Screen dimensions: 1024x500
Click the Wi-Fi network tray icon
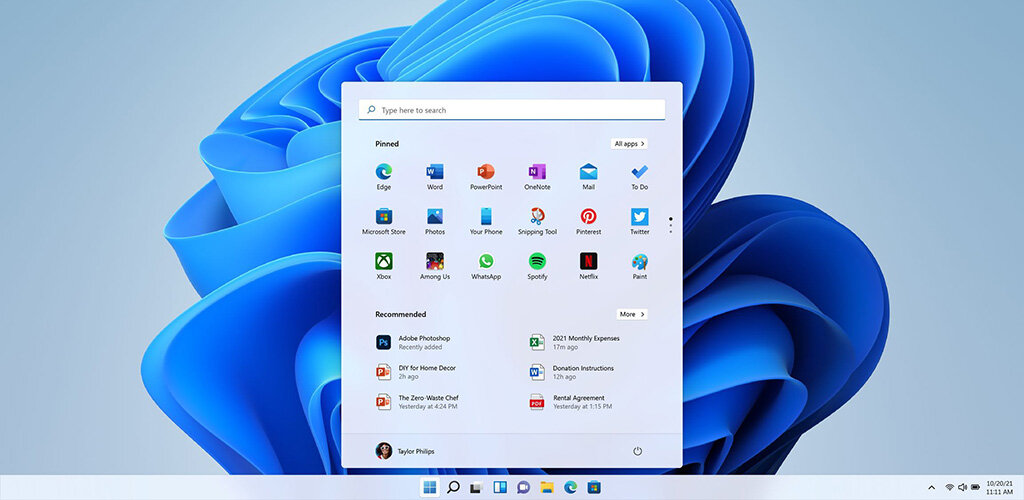point(950,488)
